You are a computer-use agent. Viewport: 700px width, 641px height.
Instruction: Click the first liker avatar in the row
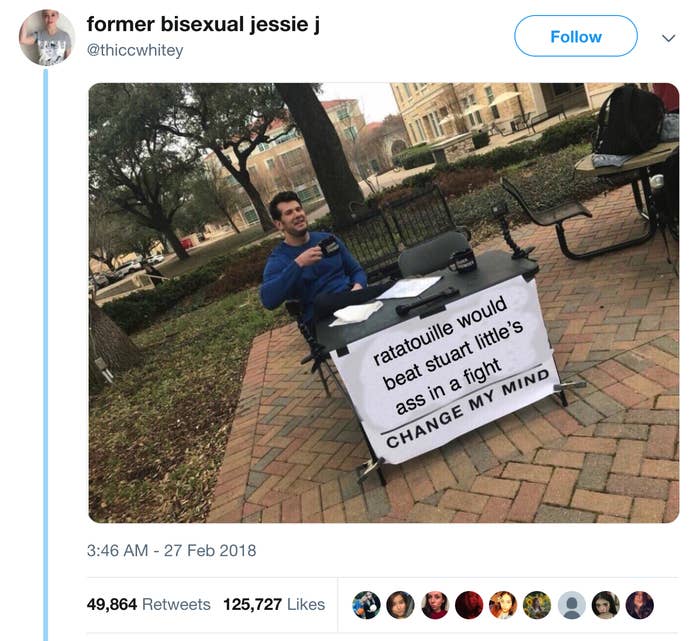coord(366,605)
